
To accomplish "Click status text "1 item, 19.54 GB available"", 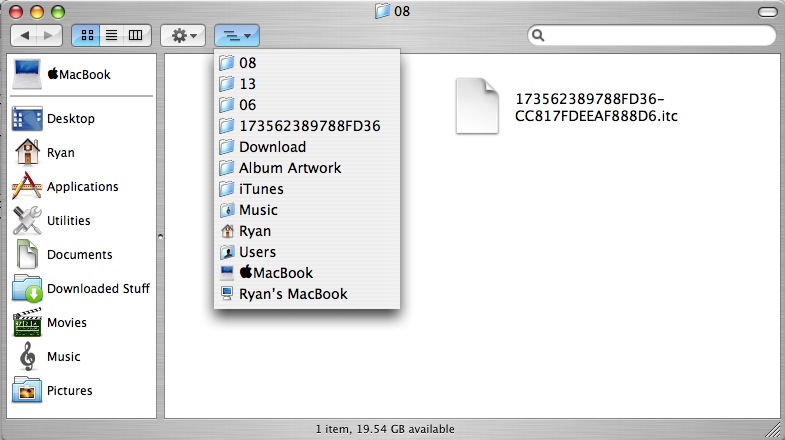I will coord(385,429).
